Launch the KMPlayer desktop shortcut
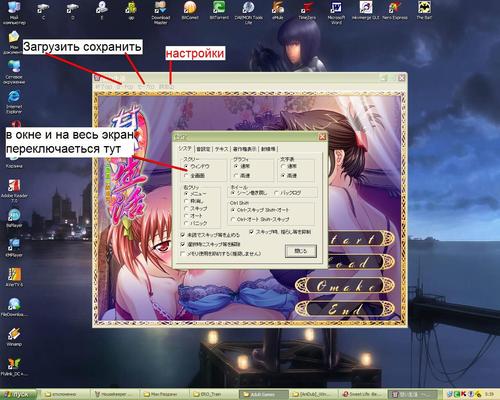 point(14,248)
